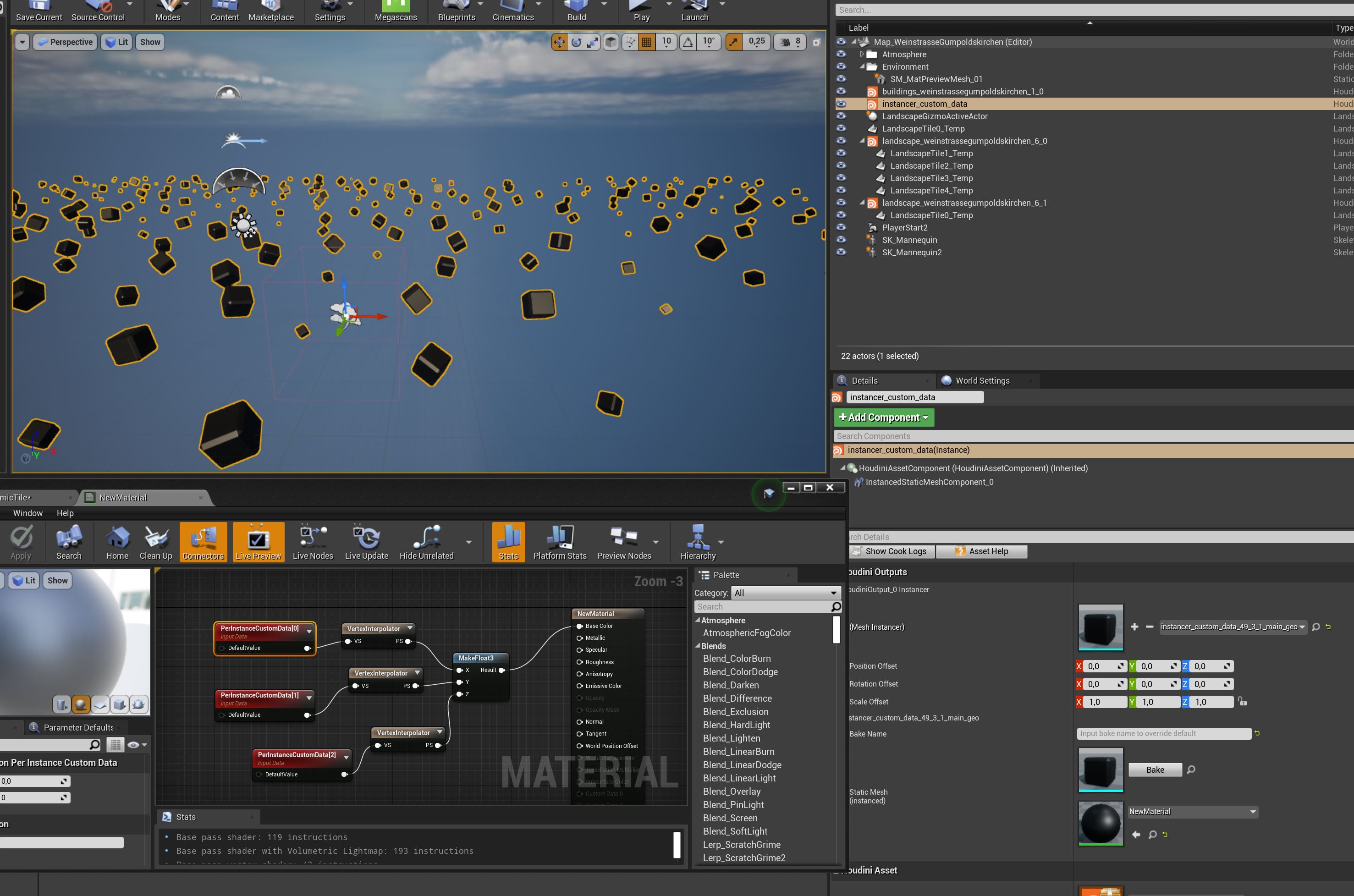Toggle scale lock on Scale Offset

click(x=1243, y=701)
